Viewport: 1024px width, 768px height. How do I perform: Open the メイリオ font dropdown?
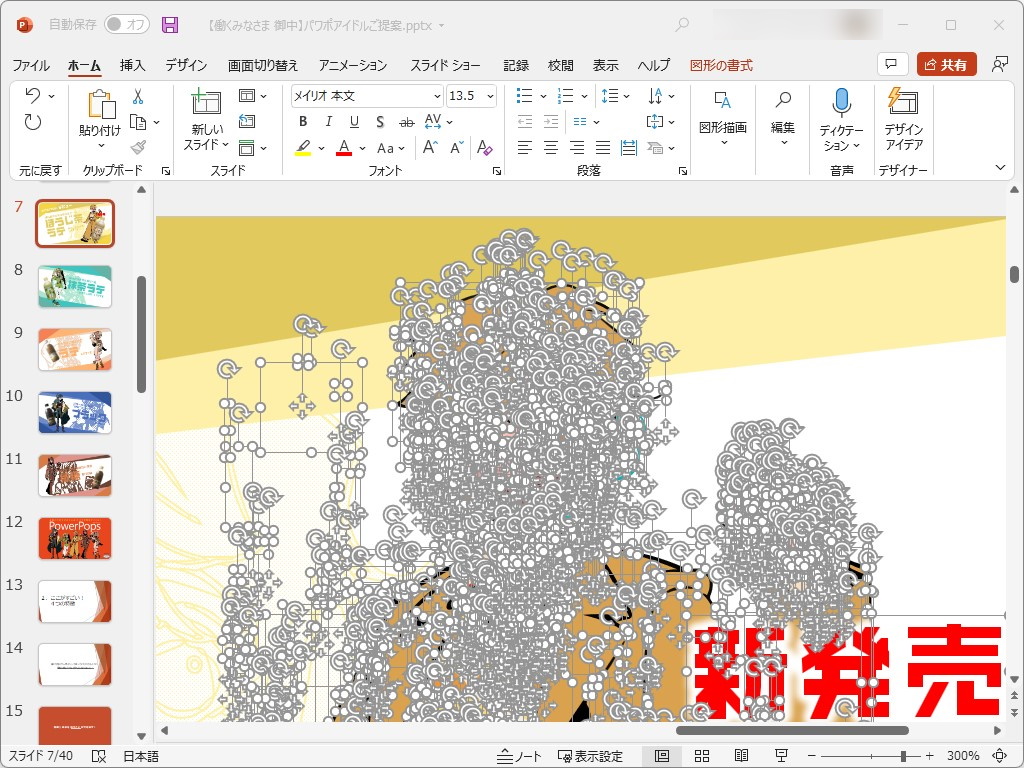(x=438, y=96)
